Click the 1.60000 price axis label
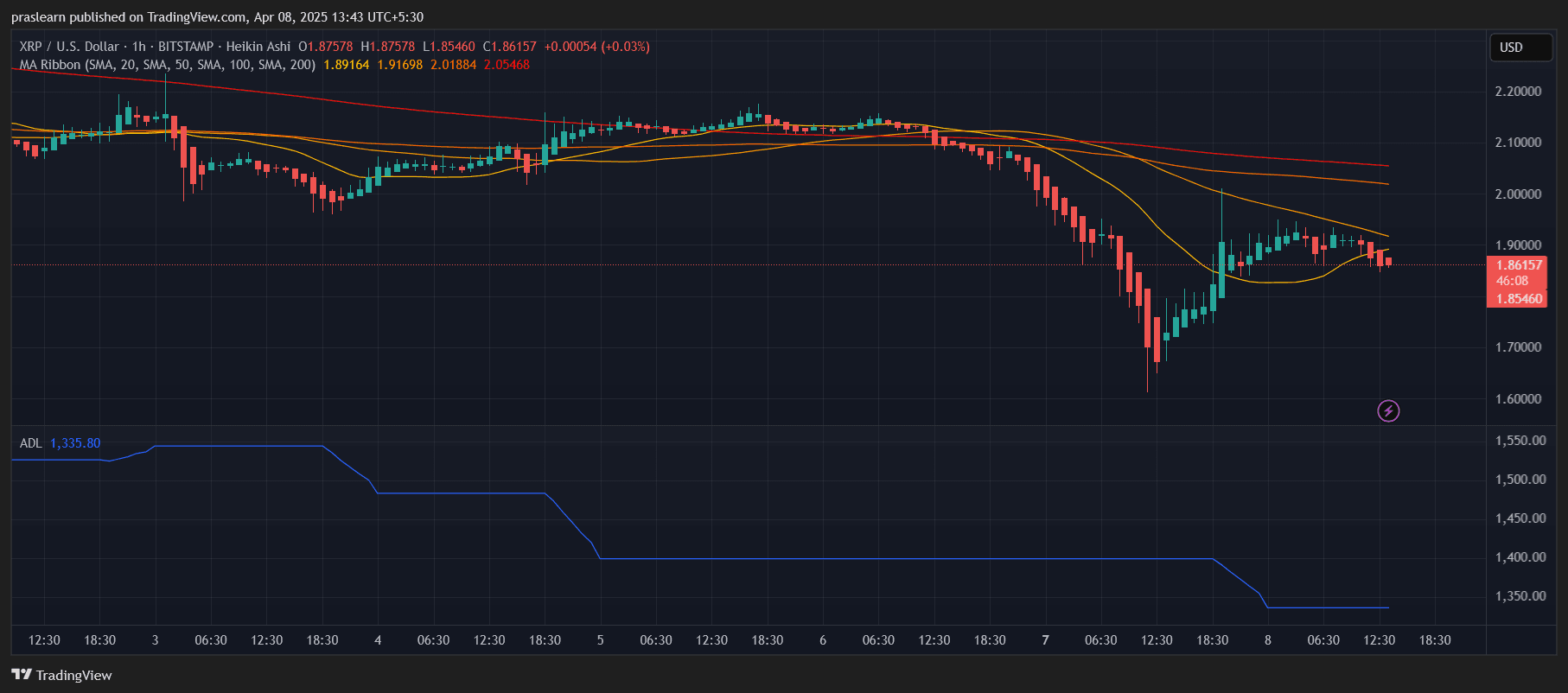The width and height of the screenshot is (1568, 693). (x=1519, y=399)
